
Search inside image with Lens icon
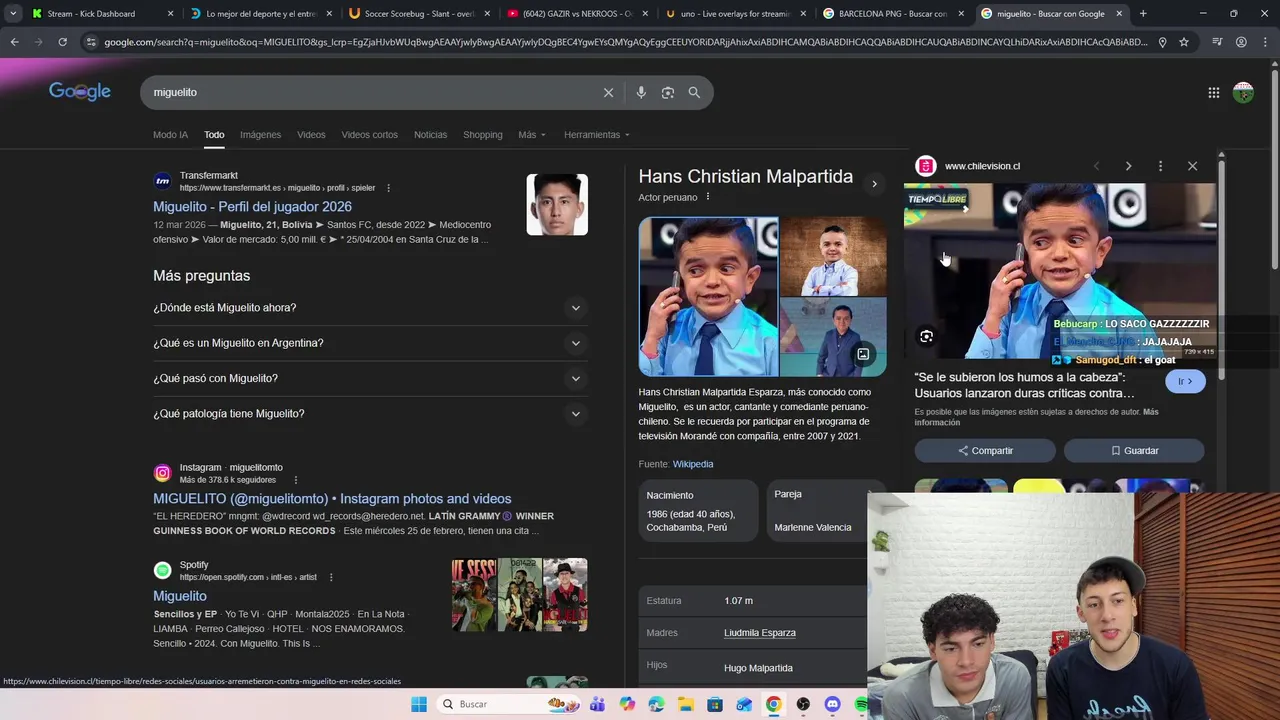pyautogui.click(x=926, y=337)
